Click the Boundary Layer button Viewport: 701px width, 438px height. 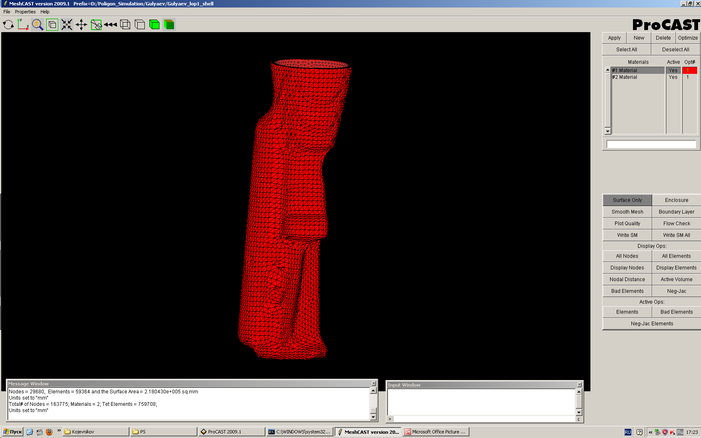pyautogui.click(x=676, y=212)
